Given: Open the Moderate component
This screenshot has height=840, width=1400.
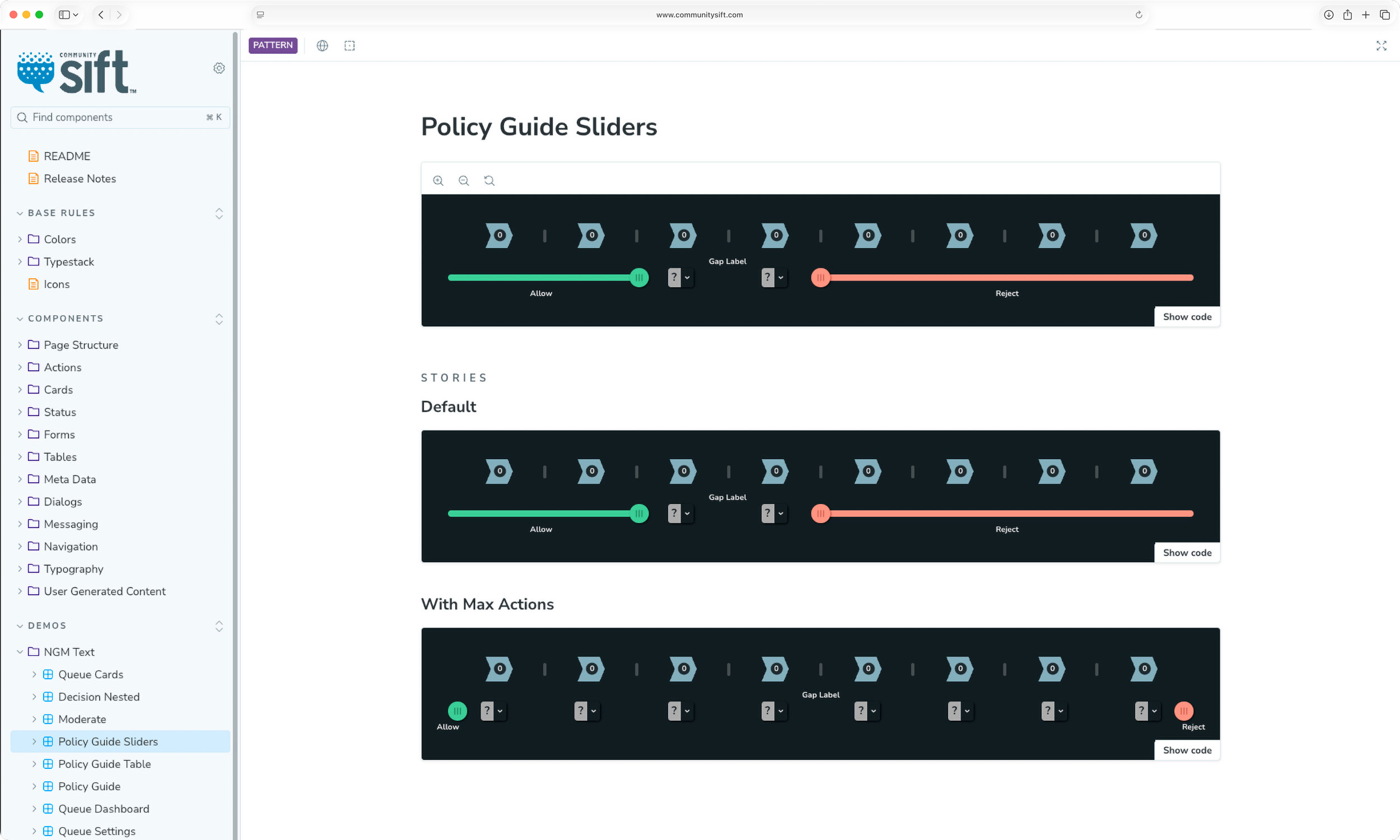Looking at the screenshot, I should point(82,719).
